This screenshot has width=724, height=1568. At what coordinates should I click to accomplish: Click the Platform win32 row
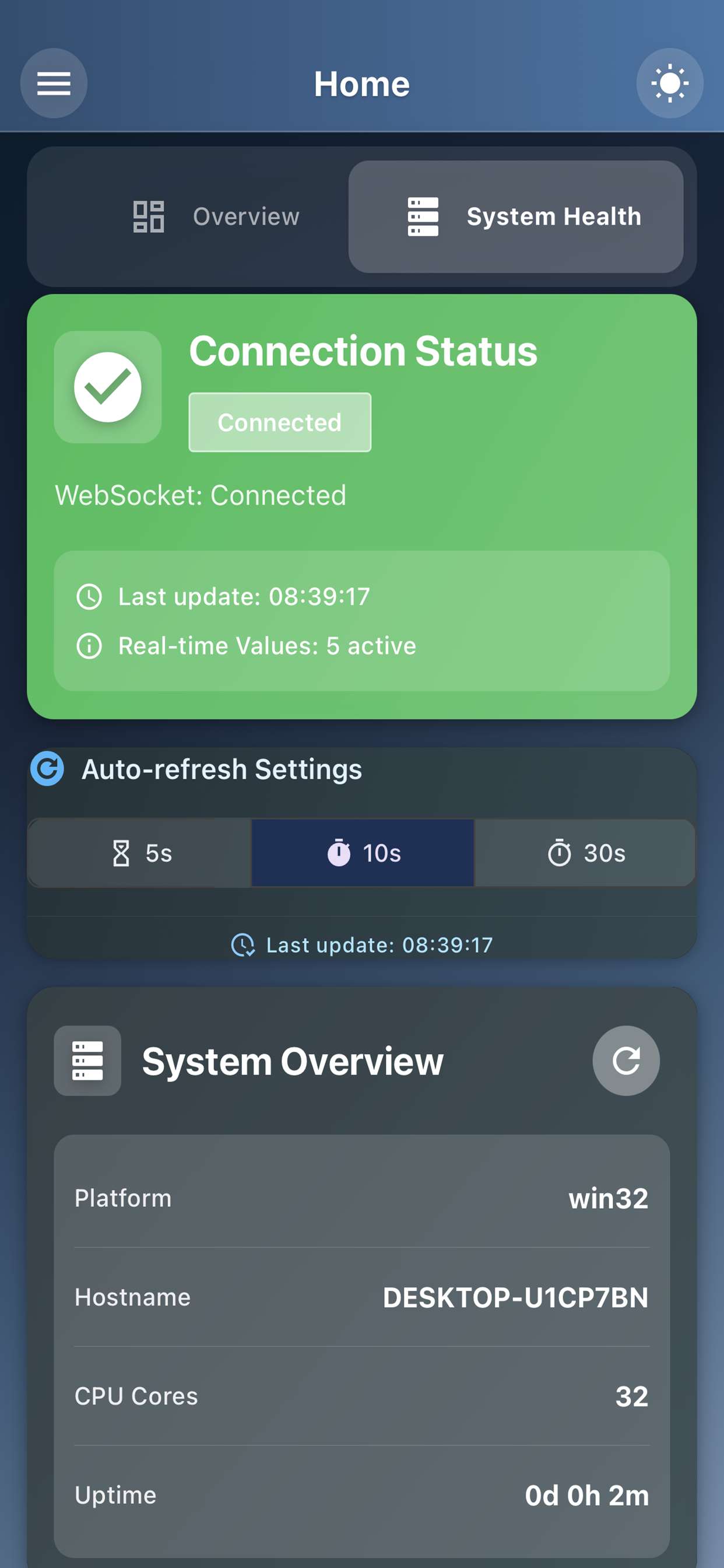pyautogui.click(x=362, y=1198)
